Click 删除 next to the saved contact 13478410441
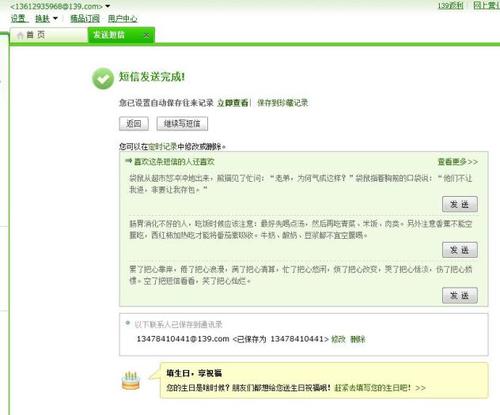Viewport: 500px width, 415px height. [358, 339]
